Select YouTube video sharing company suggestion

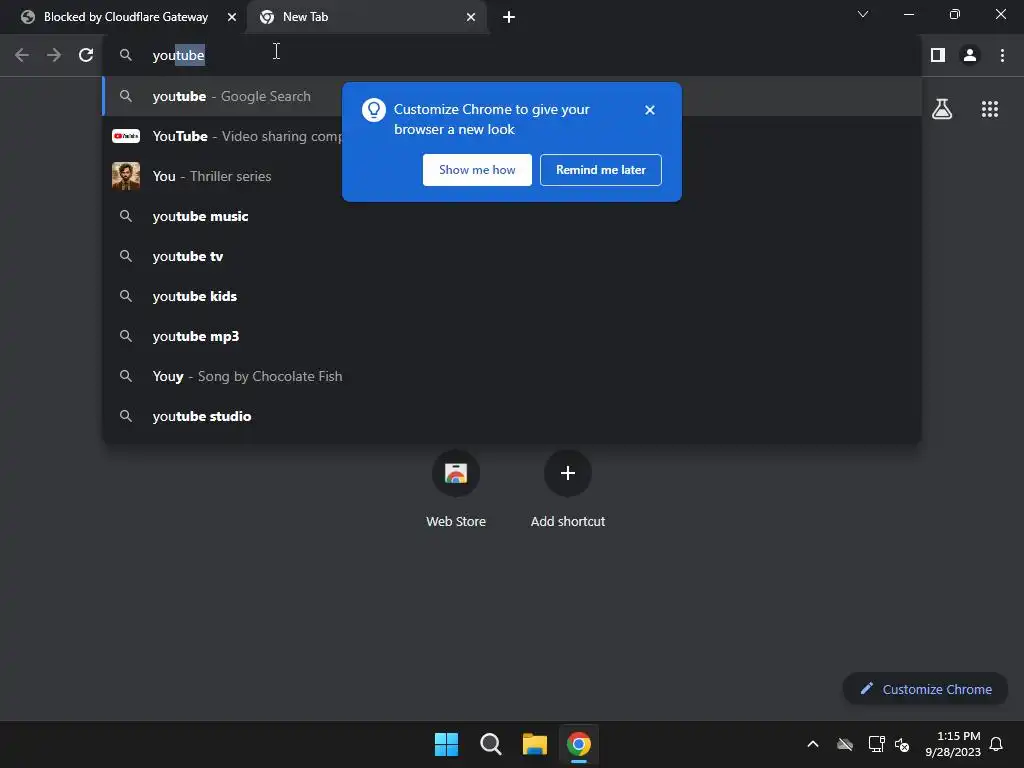click(x=512, y=136)
